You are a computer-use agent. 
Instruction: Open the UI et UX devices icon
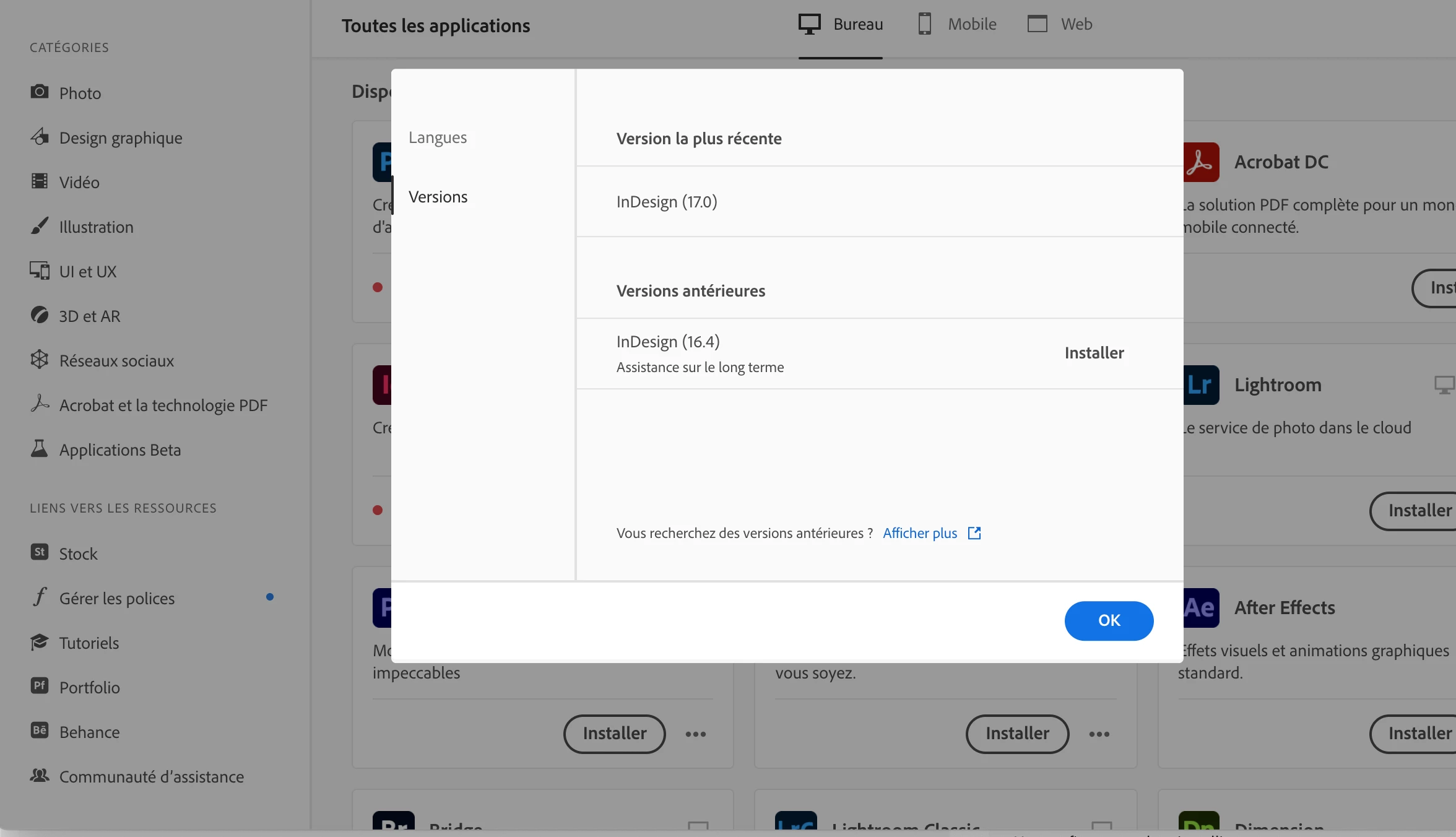tap(40, 271)
